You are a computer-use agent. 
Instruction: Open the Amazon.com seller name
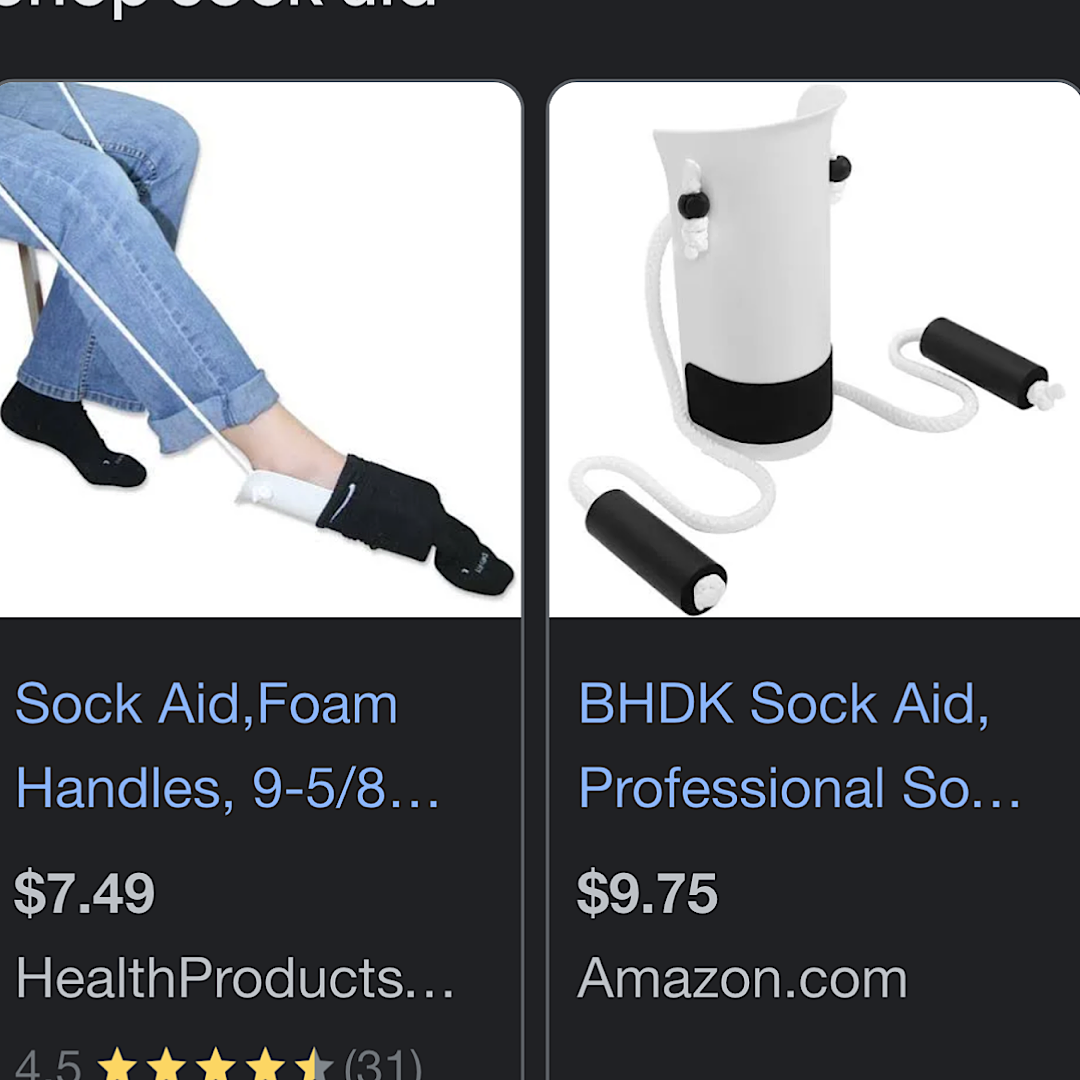pyautogui.click(x=742, y=978)
